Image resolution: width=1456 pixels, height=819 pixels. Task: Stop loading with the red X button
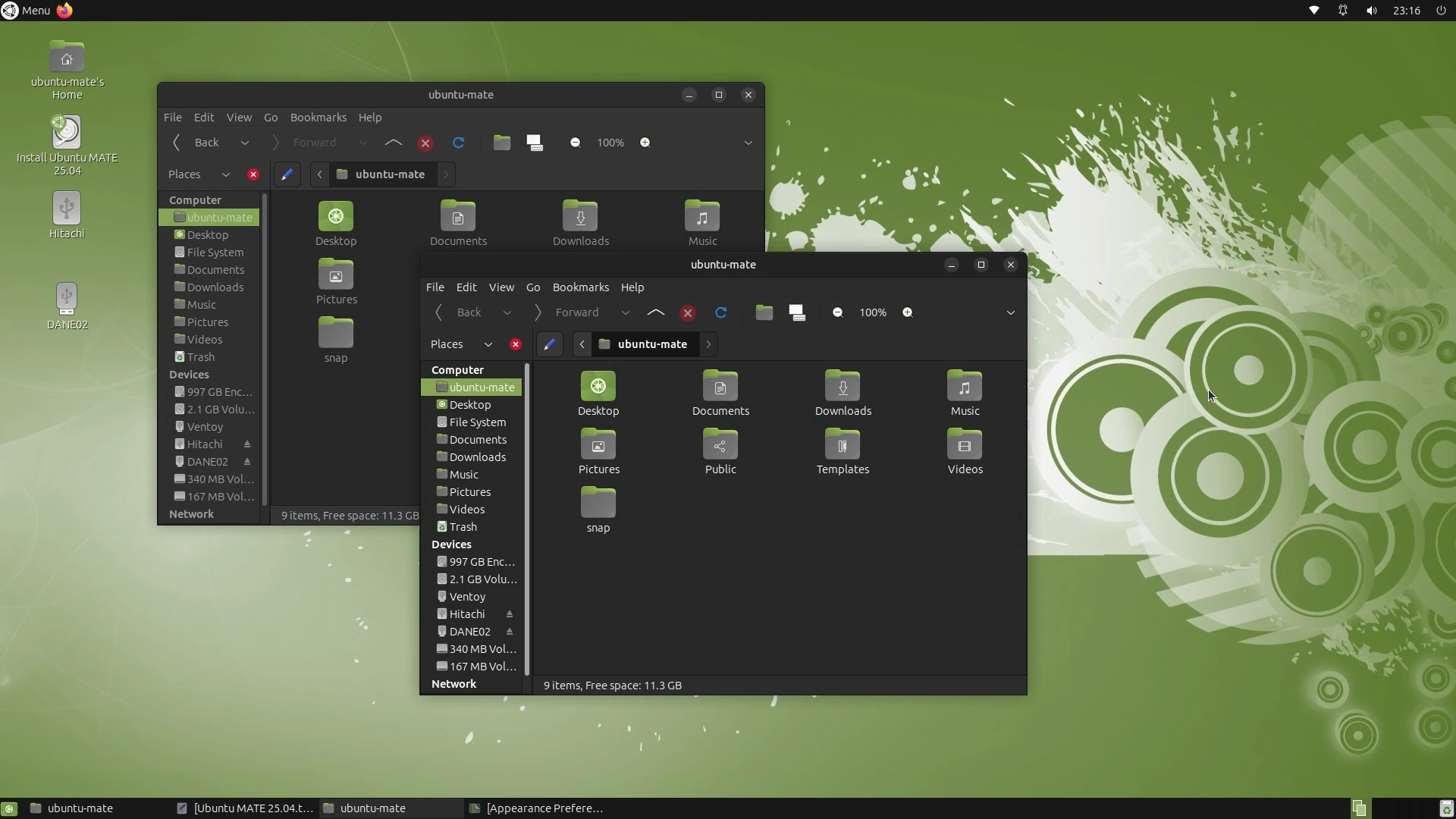pyautogui.click(x=687, y=312)
